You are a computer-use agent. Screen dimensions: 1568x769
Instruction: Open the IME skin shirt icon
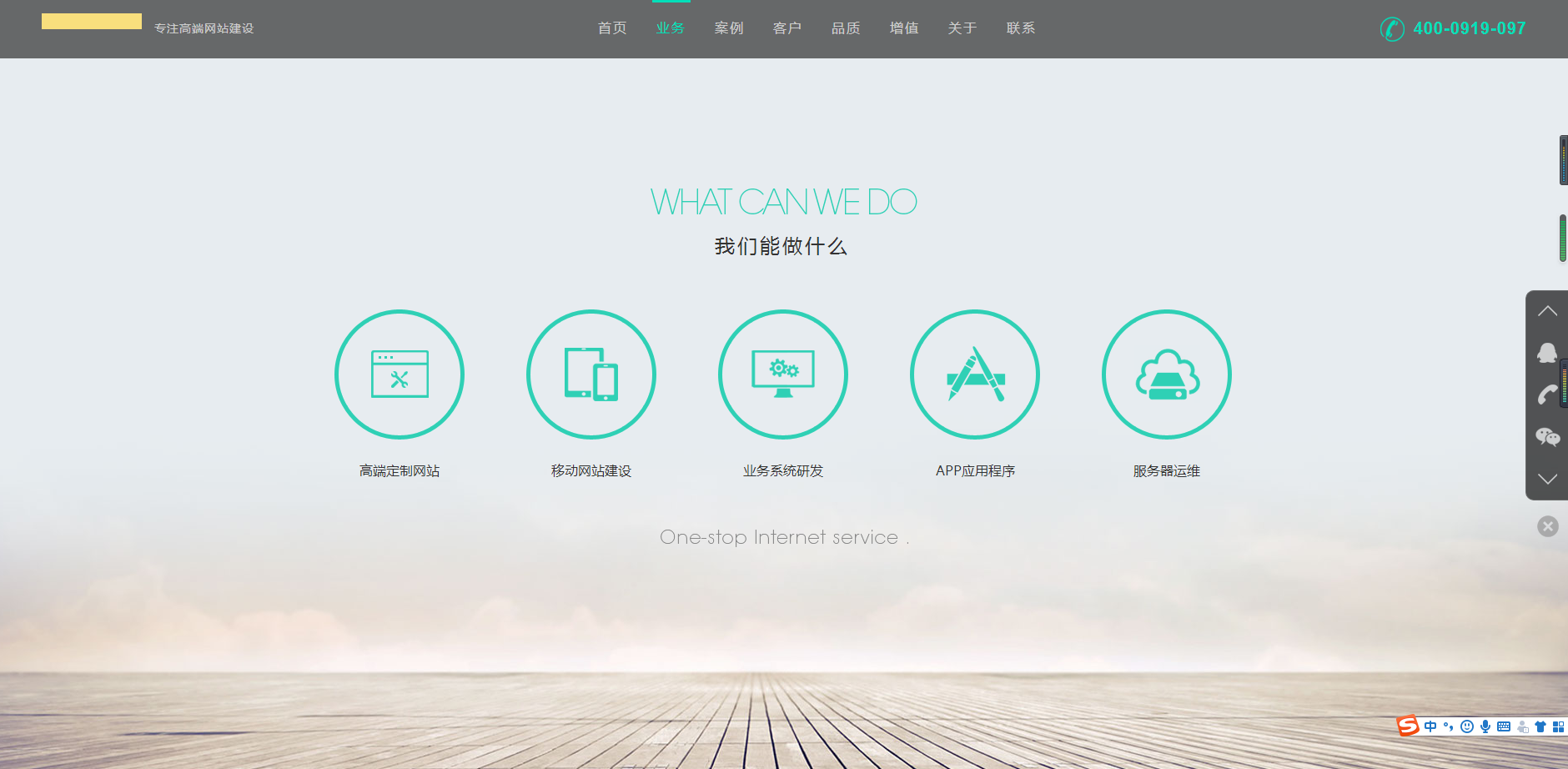pyautogui.click(x=1540, y=726)
